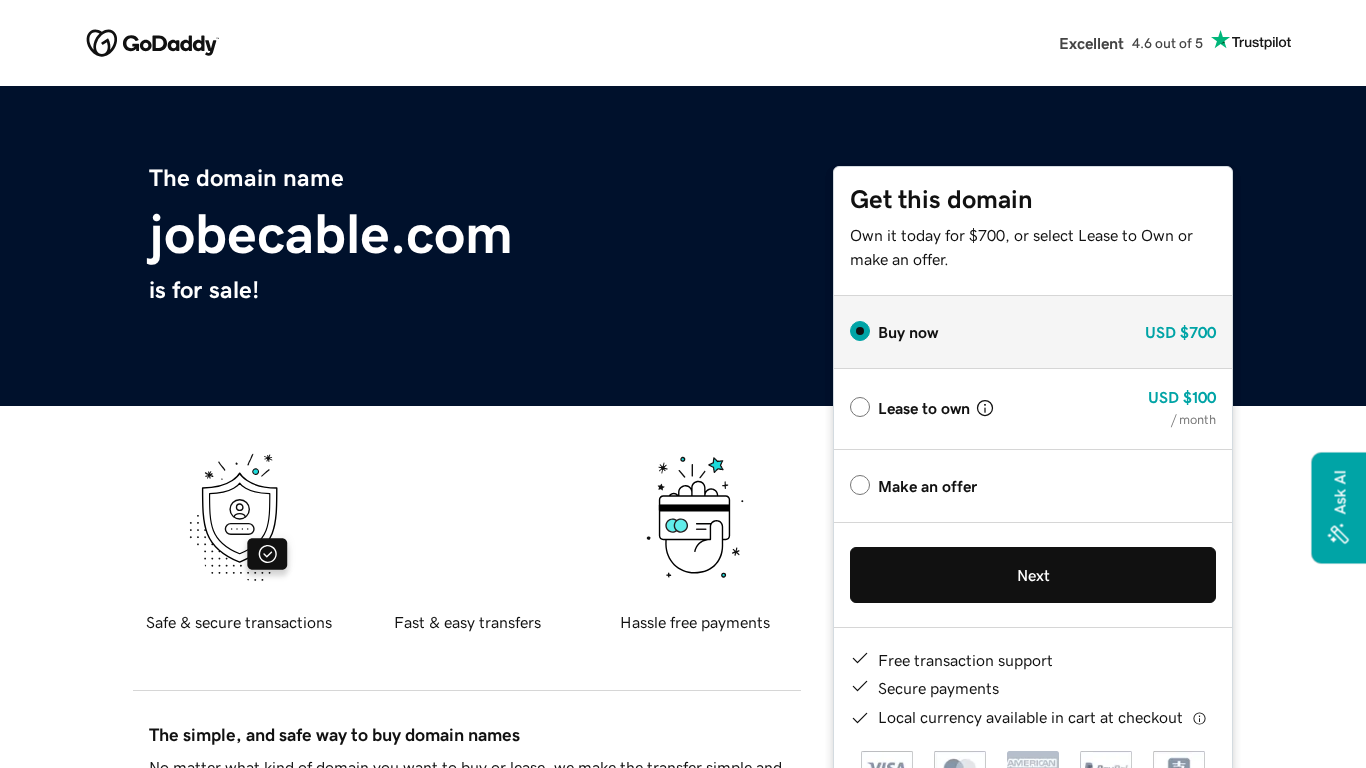Select the Make an offer option
Screen dimensions: 1366x768
tap(860, 485)
